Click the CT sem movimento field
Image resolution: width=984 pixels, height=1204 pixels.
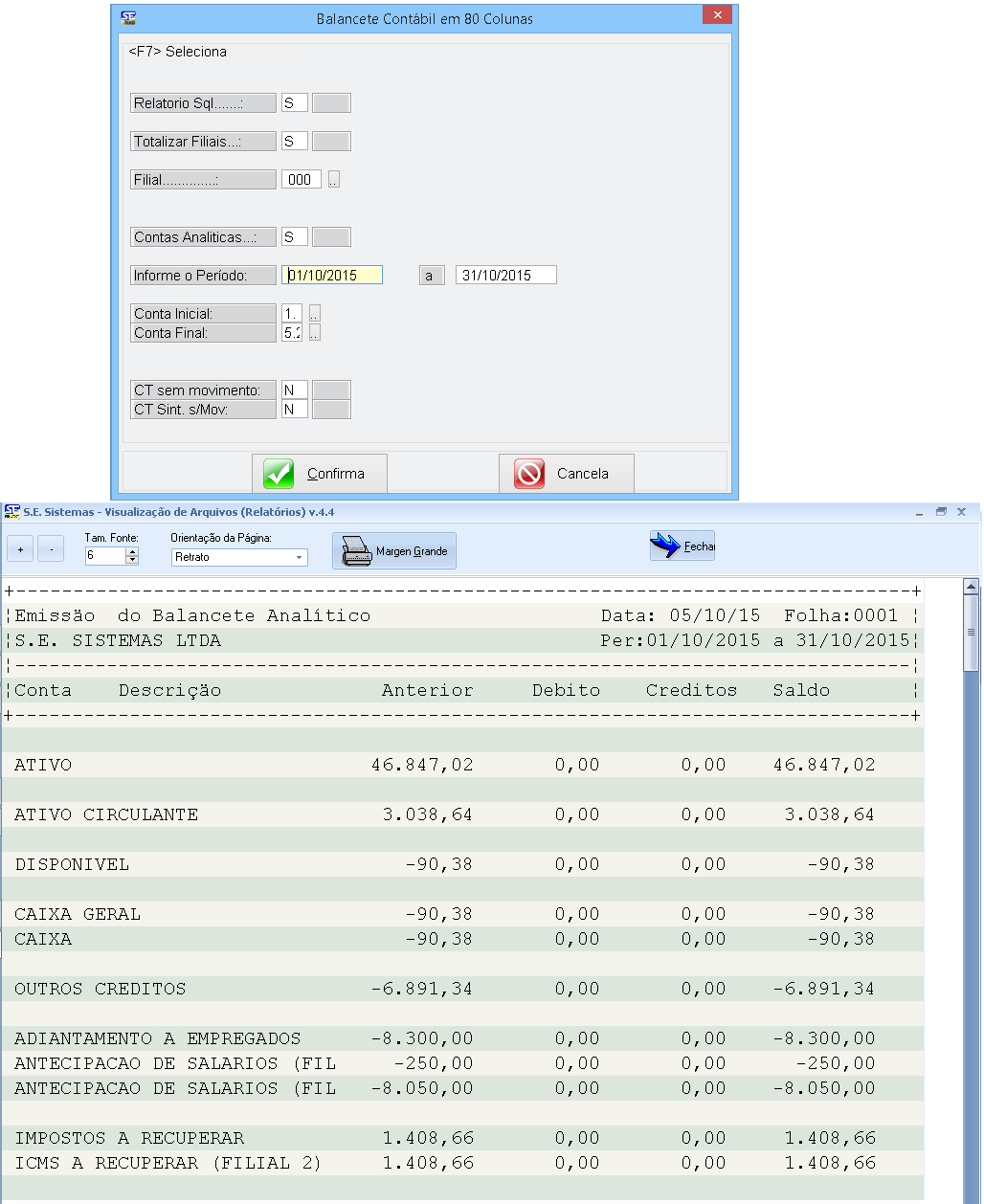point(294,390)
